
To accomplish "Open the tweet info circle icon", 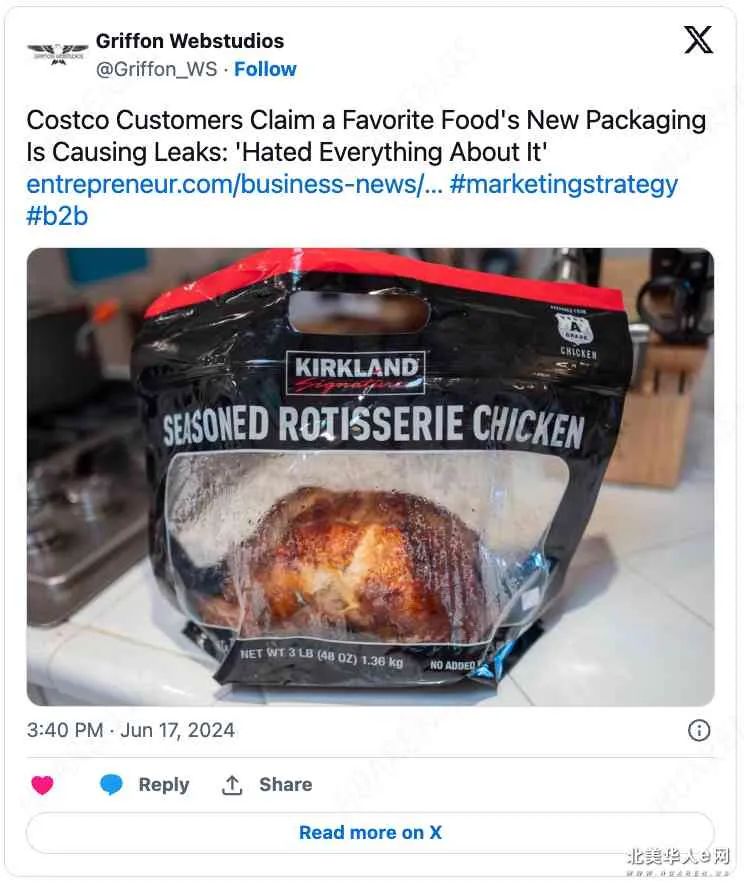I will (699, 731).
